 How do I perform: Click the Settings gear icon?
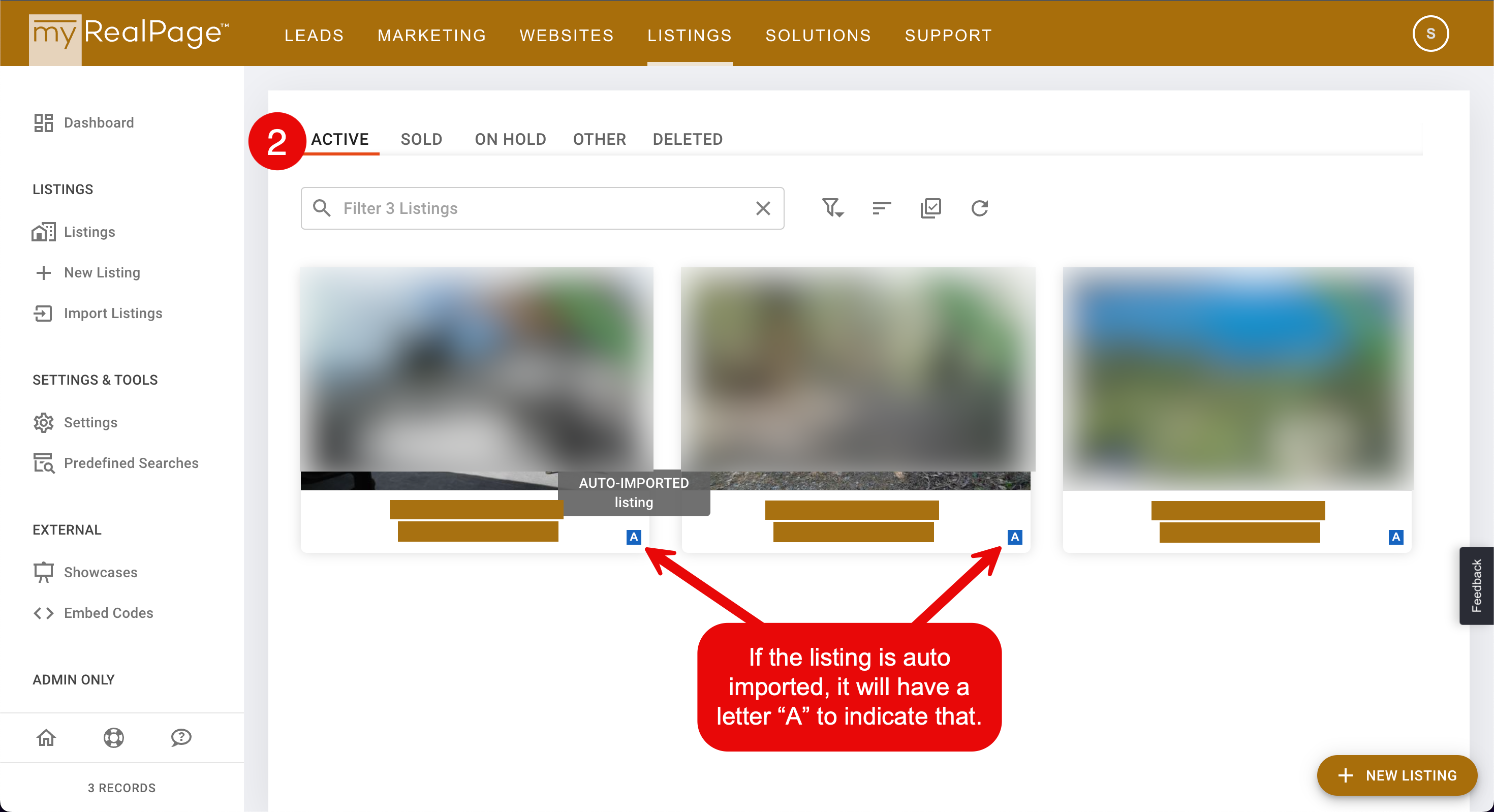pyautogui.click(x=44, y=422)
